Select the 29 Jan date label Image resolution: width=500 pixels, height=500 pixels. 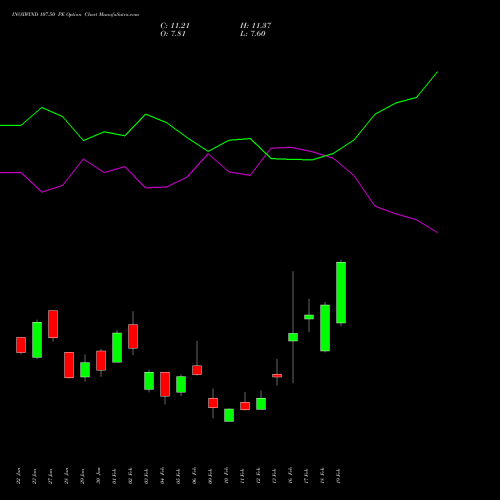(82, 476)
